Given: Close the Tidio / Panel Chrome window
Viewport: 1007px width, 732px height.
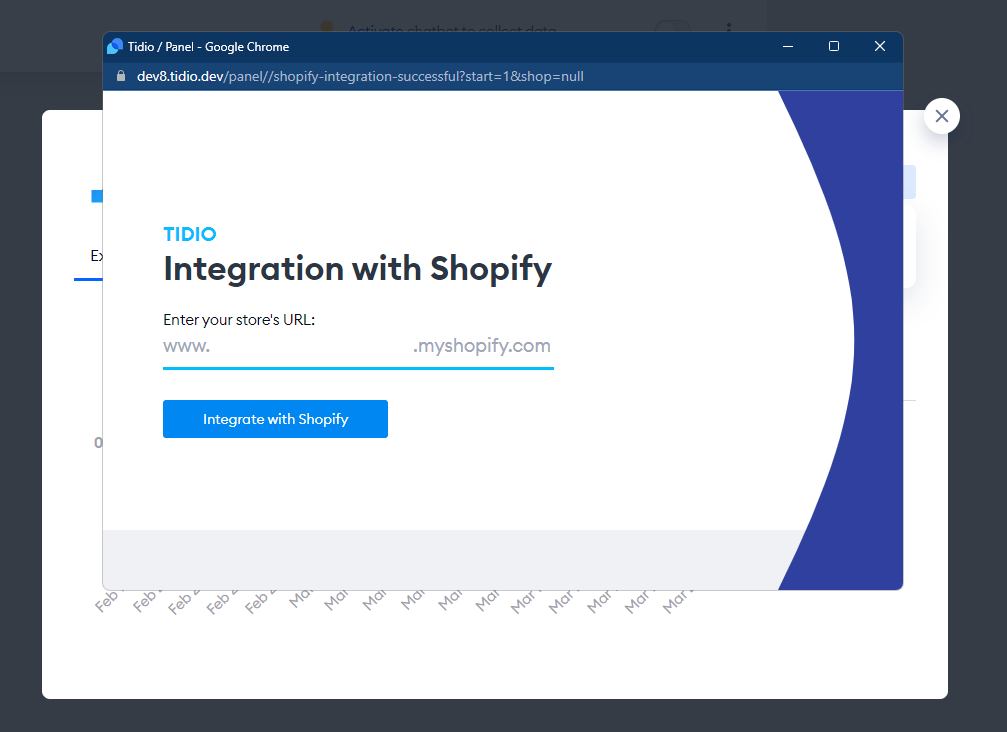Looking at the screenshot, I should pyautogui.click(x=880, y=46).
